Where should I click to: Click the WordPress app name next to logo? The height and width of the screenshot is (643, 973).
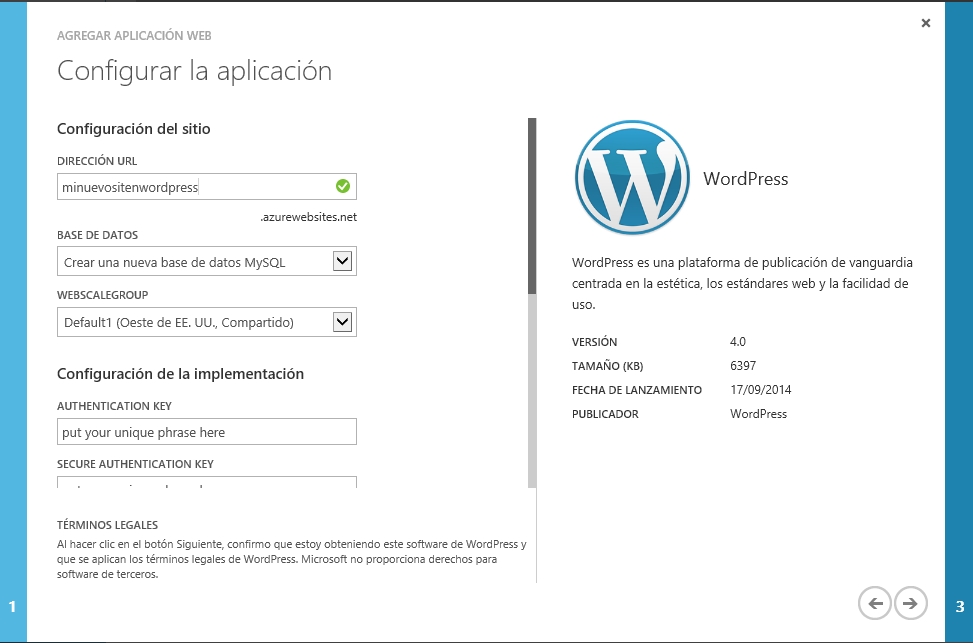(745, 179)
